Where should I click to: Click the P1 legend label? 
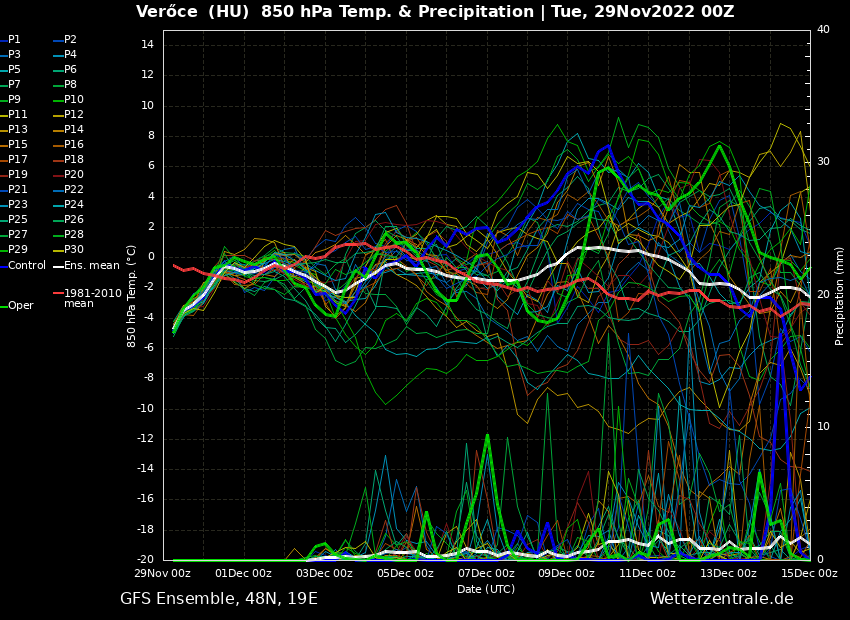click(x=14, y=40)
